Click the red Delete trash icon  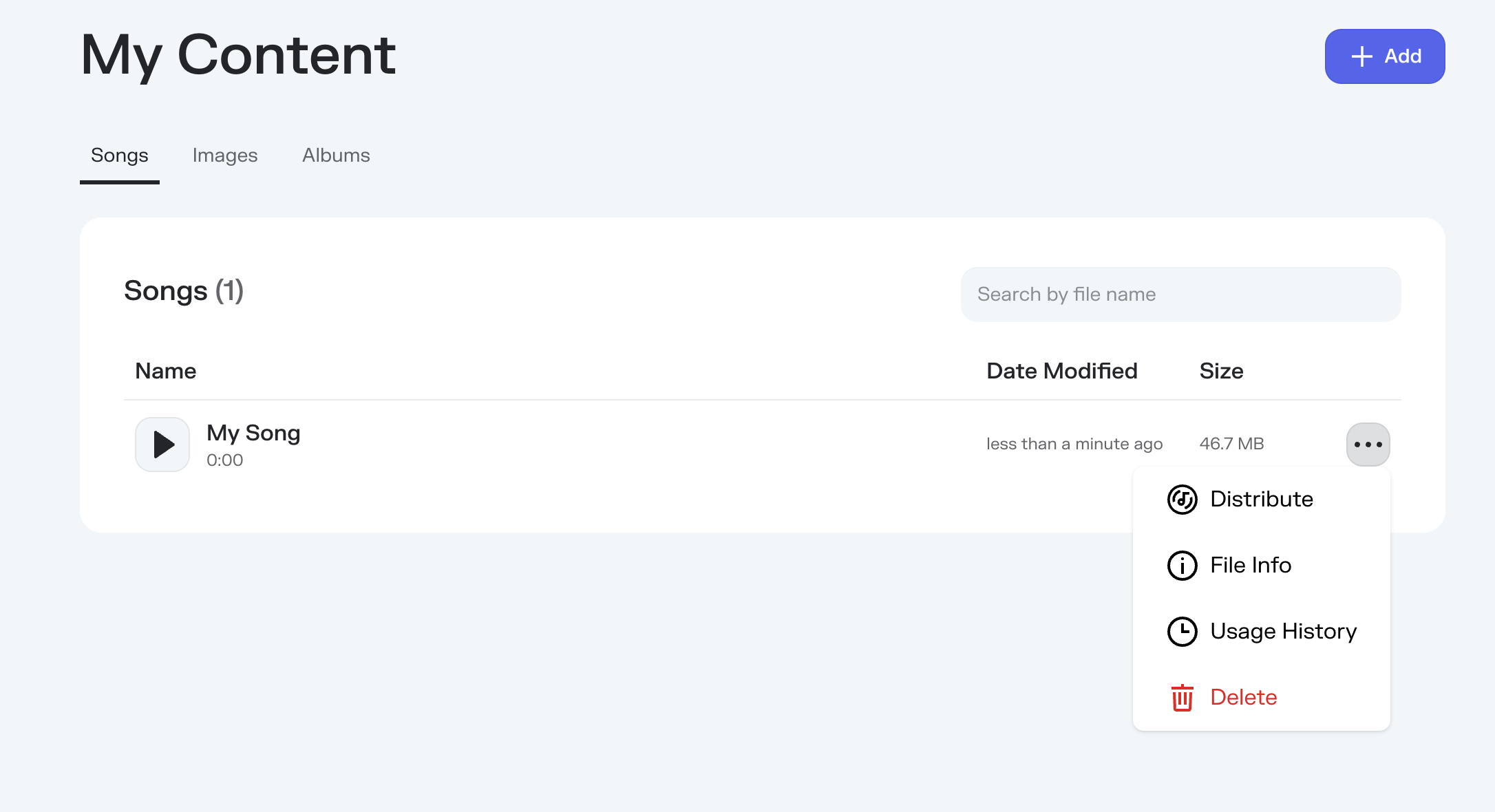[1182, 698]
